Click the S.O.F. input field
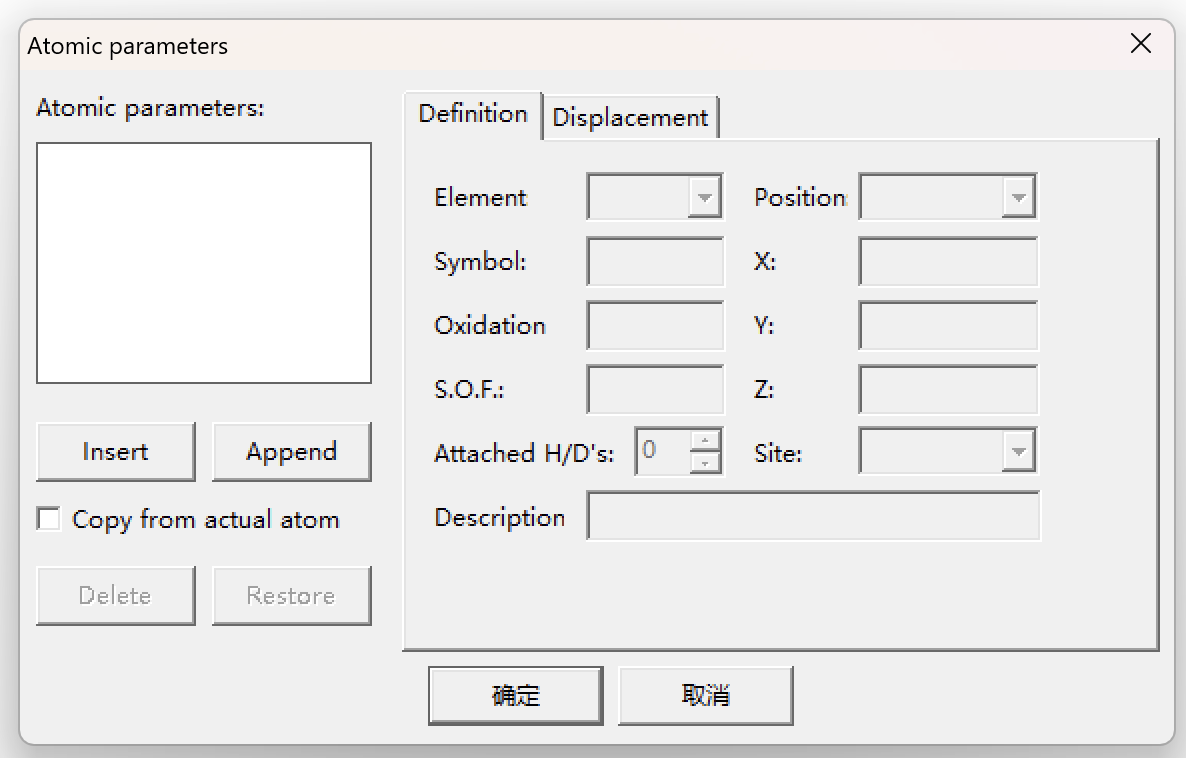This screenshot has height=758, width=1186. coord(655,390)
